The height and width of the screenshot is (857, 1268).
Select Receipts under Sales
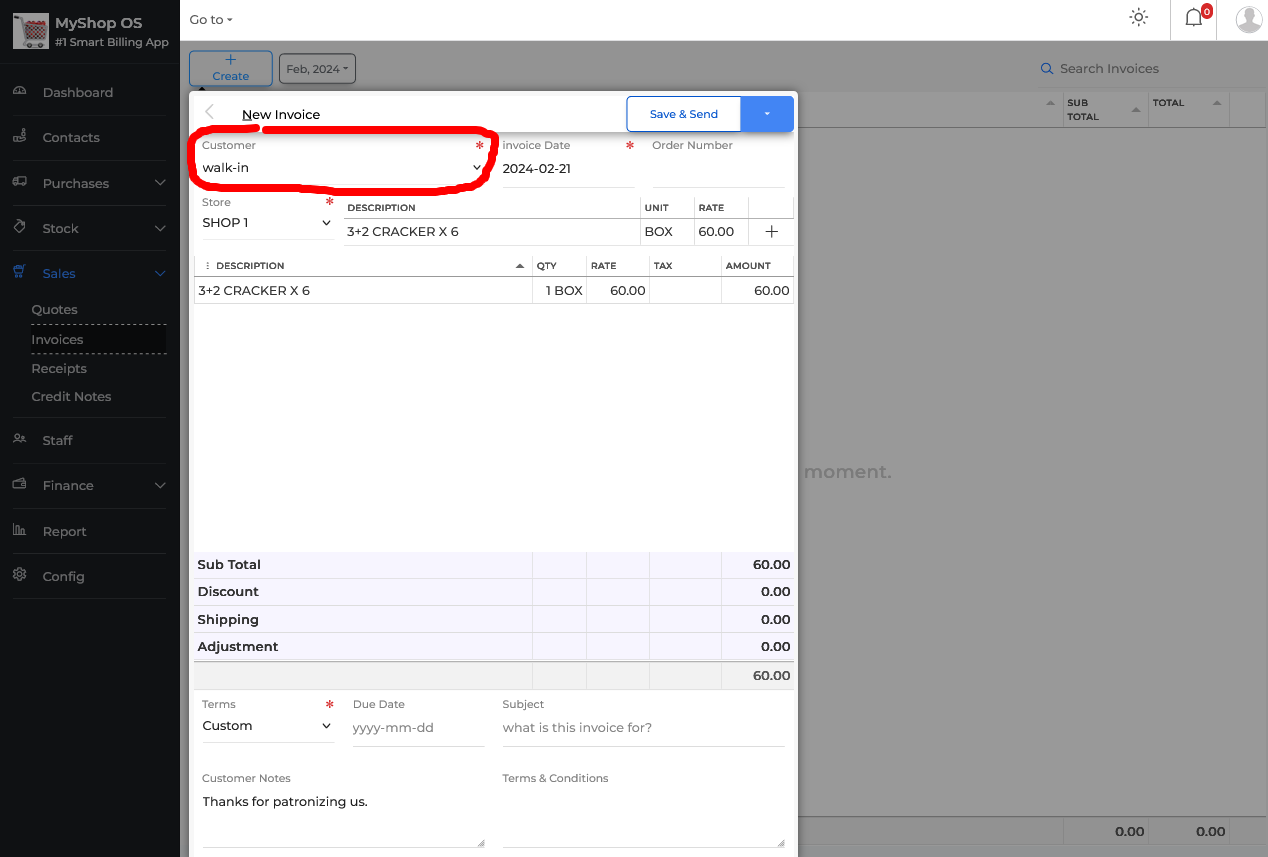pos(59,368)
